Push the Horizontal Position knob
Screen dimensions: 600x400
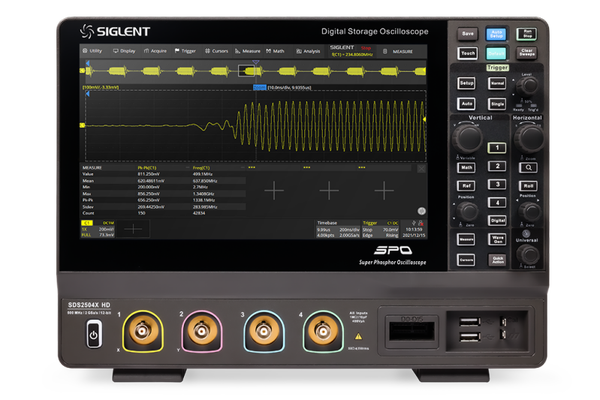(529, 211)
